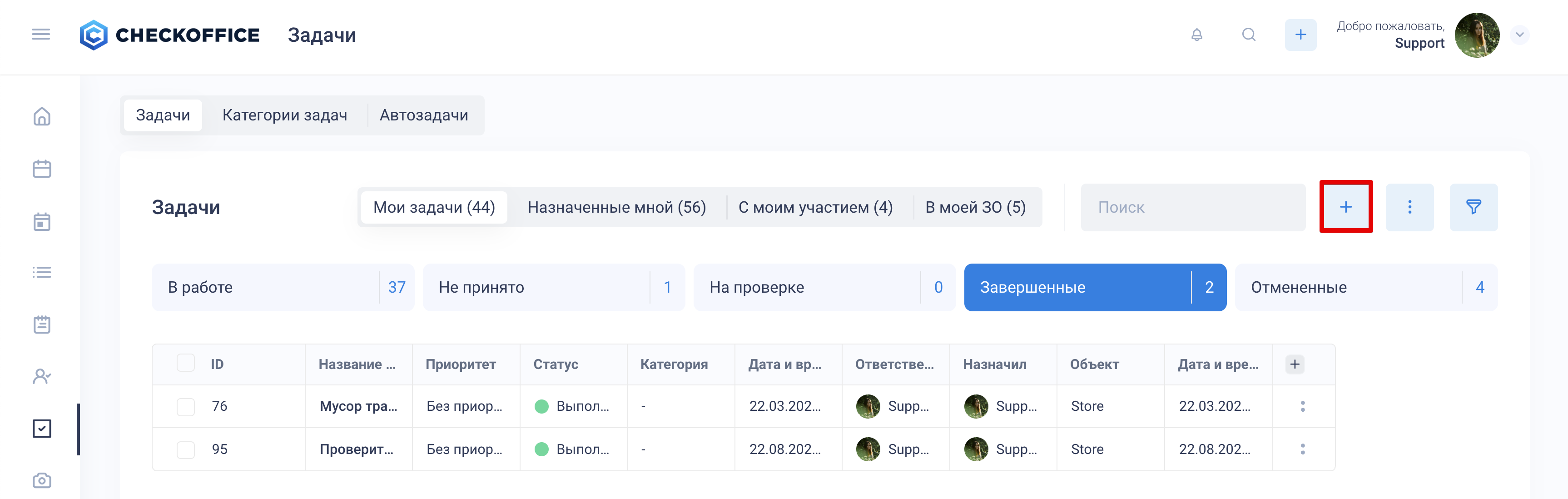
Task: Open the camera sidebar icon
Action: [41, 480]
